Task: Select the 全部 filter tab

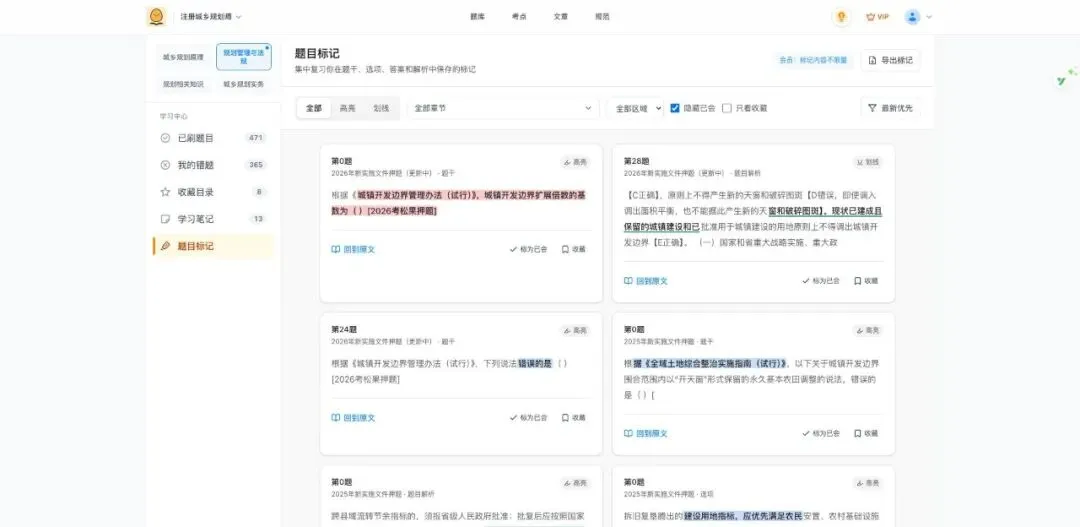Action: 314,108
